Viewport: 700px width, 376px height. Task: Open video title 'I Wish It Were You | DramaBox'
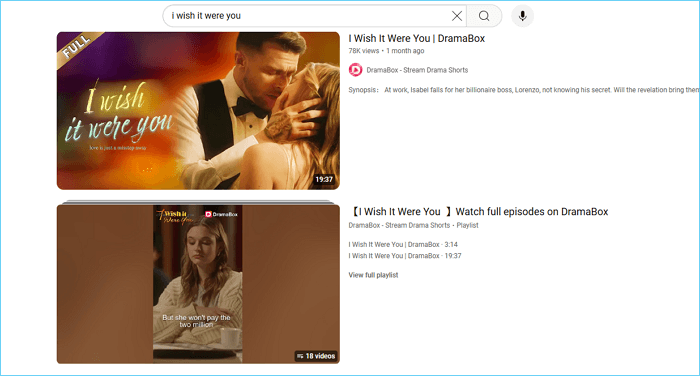pyautogui.click(x=417, y=38)
